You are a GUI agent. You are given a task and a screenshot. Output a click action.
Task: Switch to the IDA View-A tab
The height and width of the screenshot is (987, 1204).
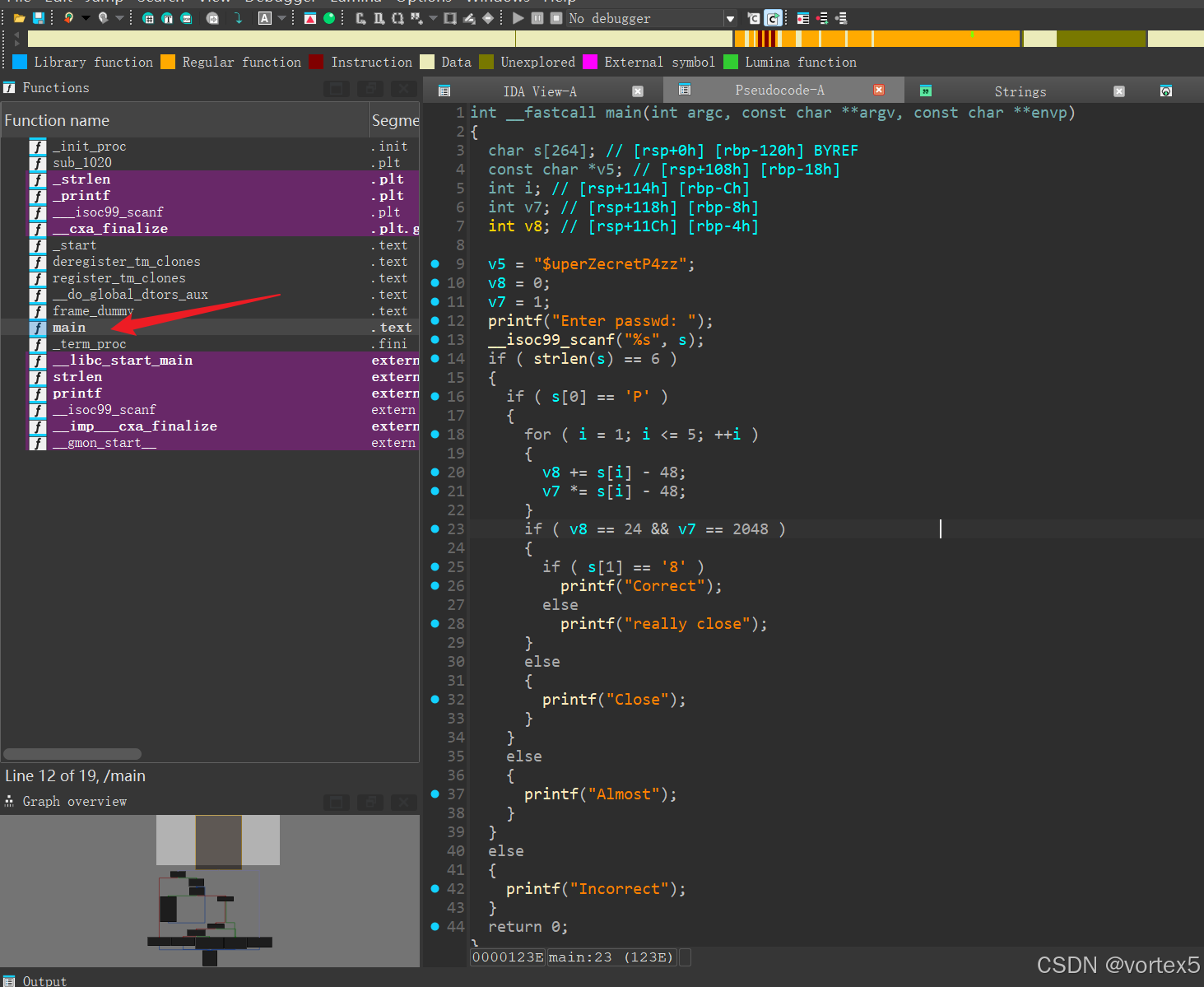(x=540, y=91)
